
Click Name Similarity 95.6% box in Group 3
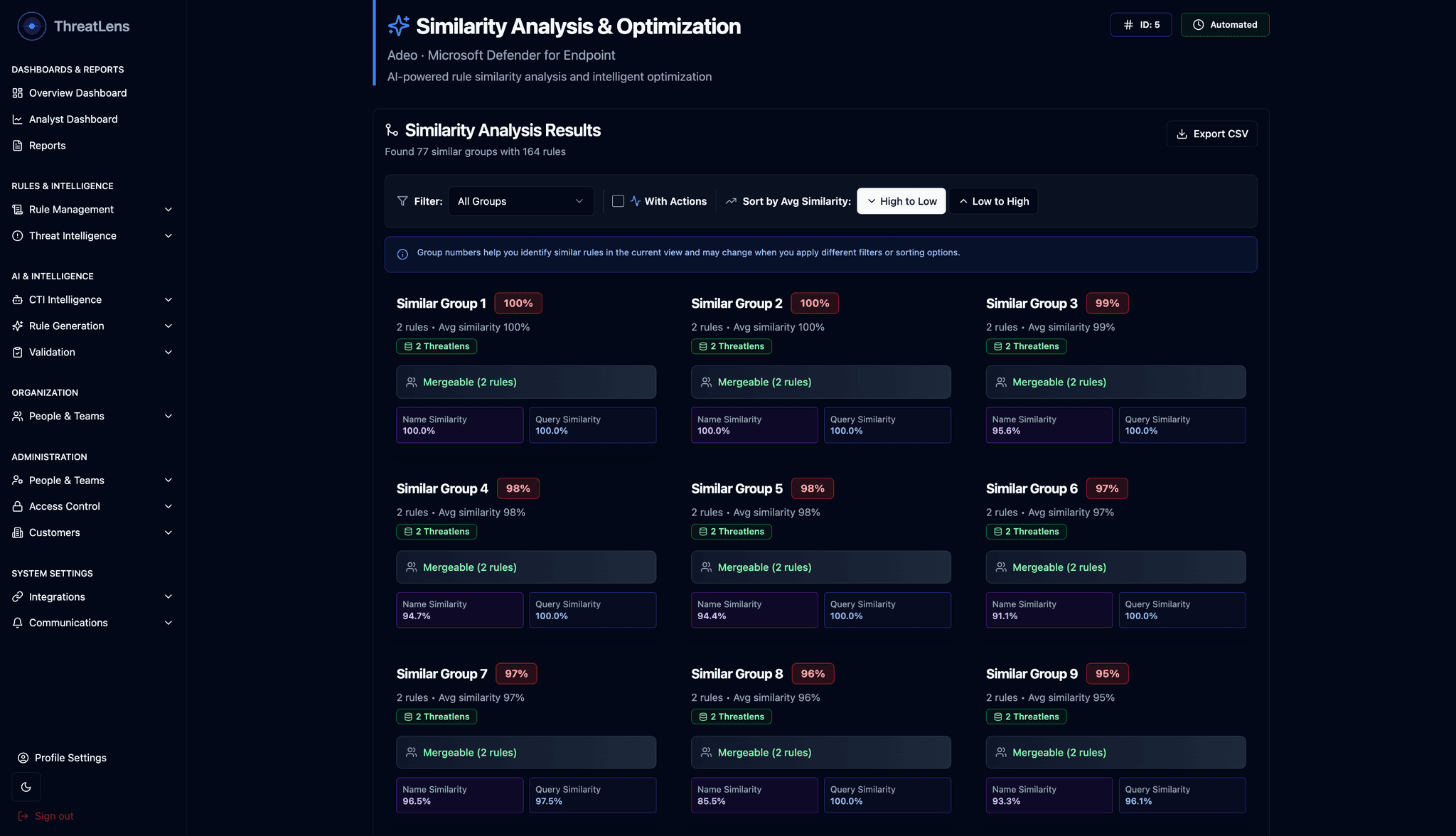1049,425
